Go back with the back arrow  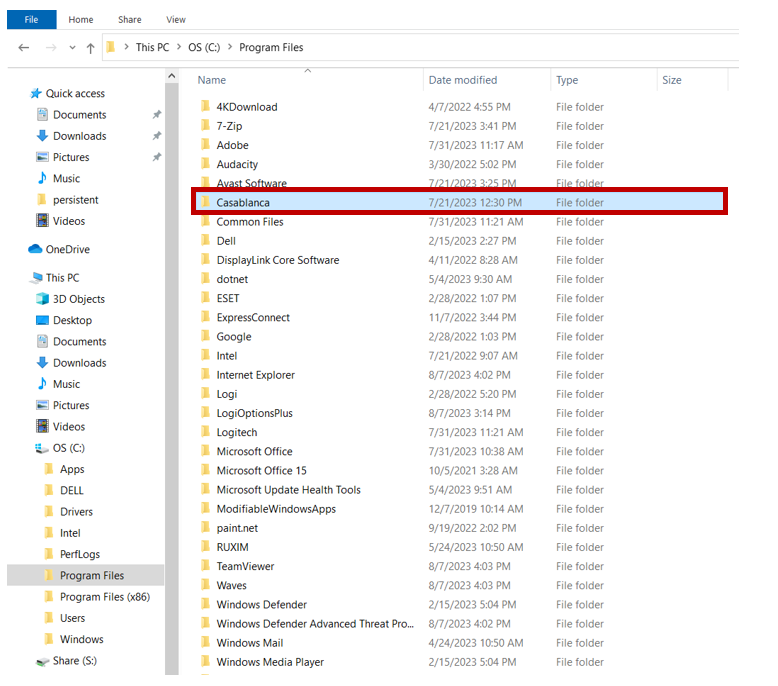23,48
